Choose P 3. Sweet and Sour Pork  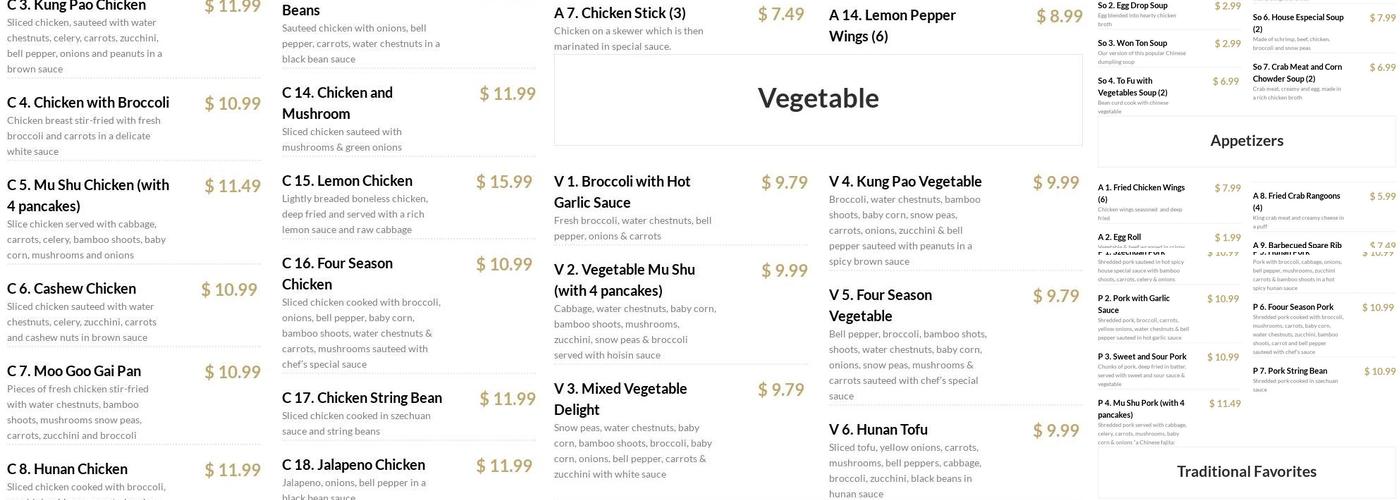coord(1142,357)
